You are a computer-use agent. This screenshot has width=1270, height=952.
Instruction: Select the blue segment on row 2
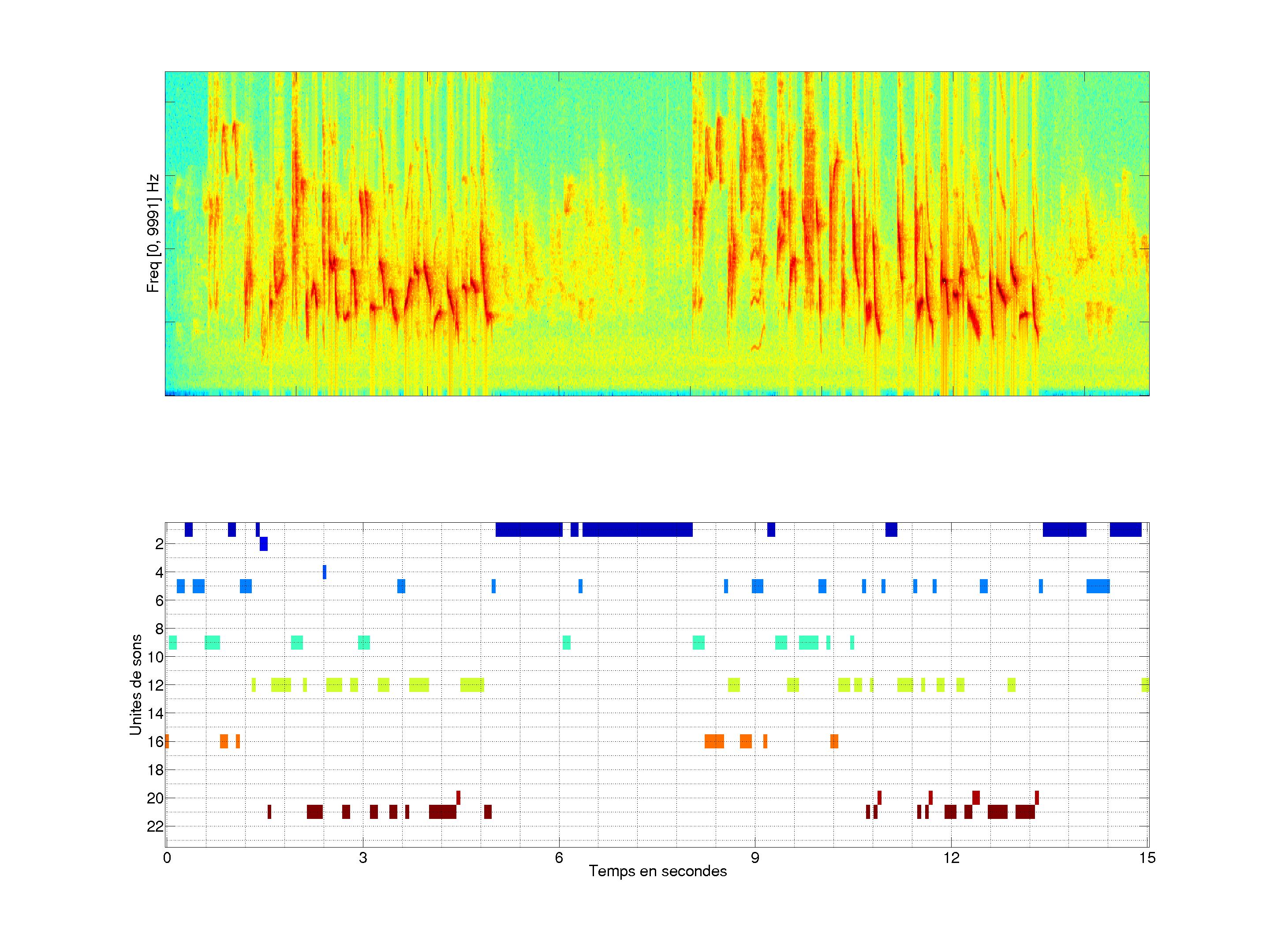tap(264, 544)
